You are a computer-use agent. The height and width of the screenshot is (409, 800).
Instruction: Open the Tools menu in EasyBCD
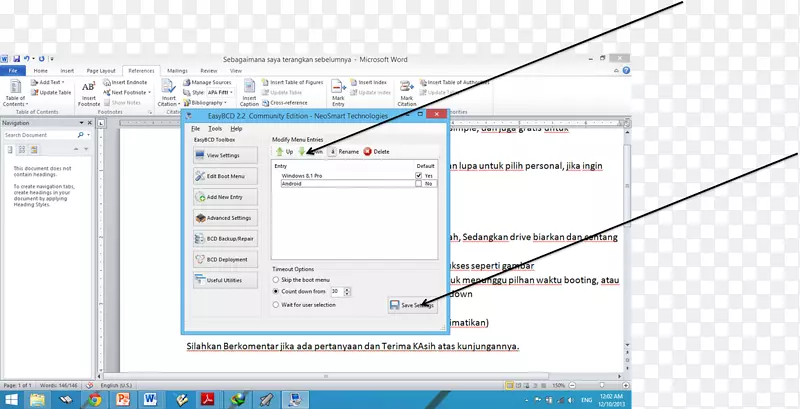point(215,129)
